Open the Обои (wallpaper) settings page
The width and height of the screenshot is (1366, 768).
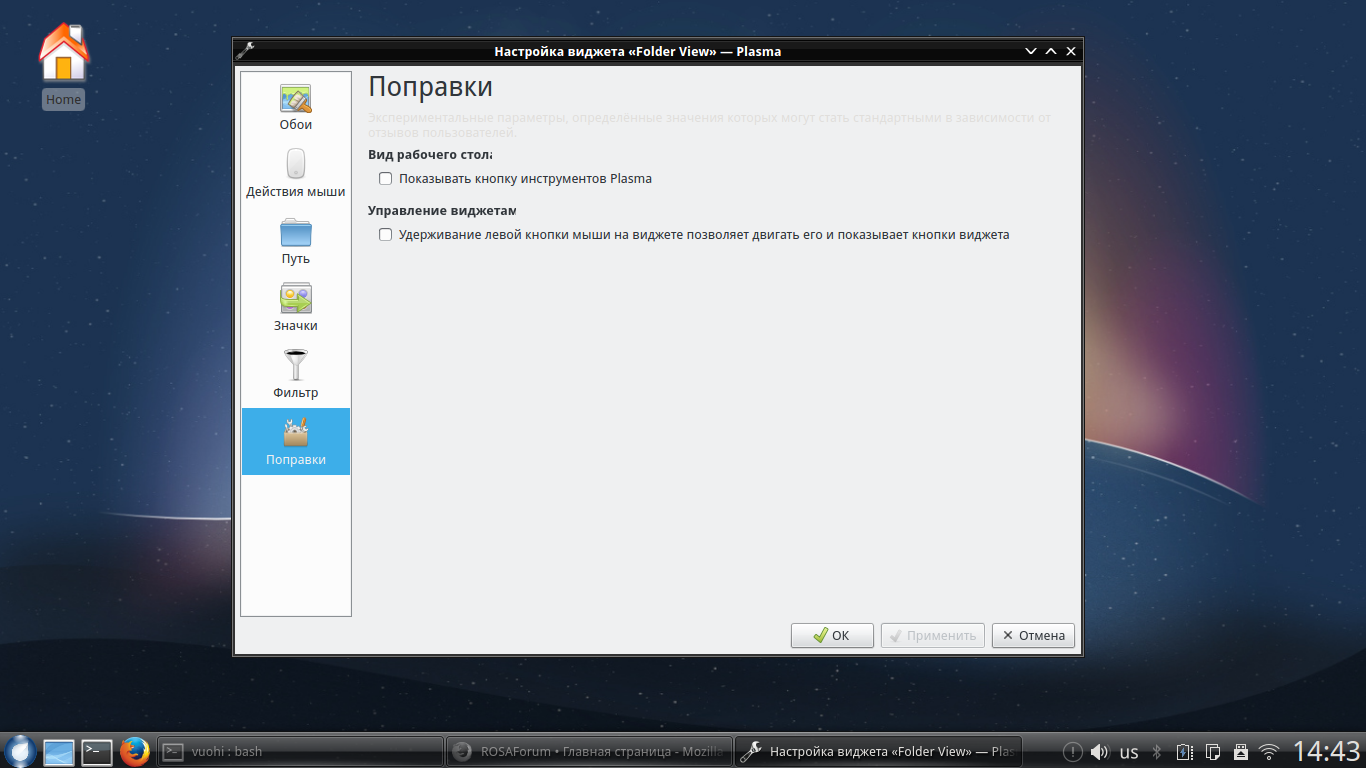(x=296, y=108)
